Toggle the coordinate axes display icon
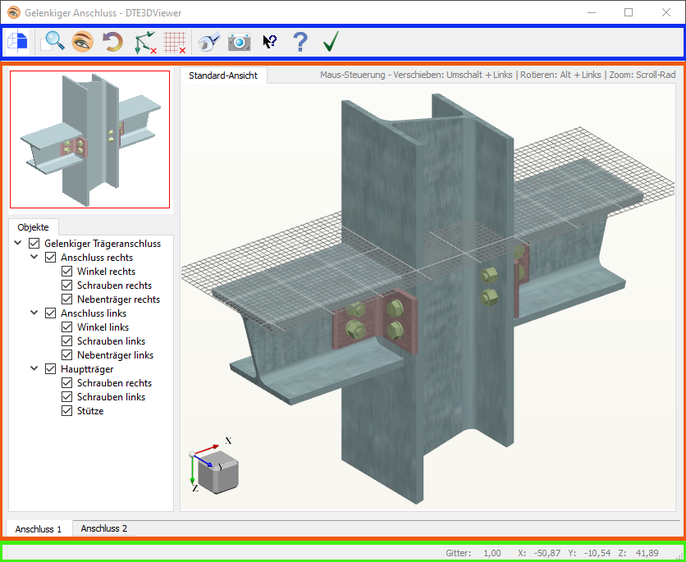Image resolution: width=686 pixels, height=562 pixels. click(x=146, y=42)
